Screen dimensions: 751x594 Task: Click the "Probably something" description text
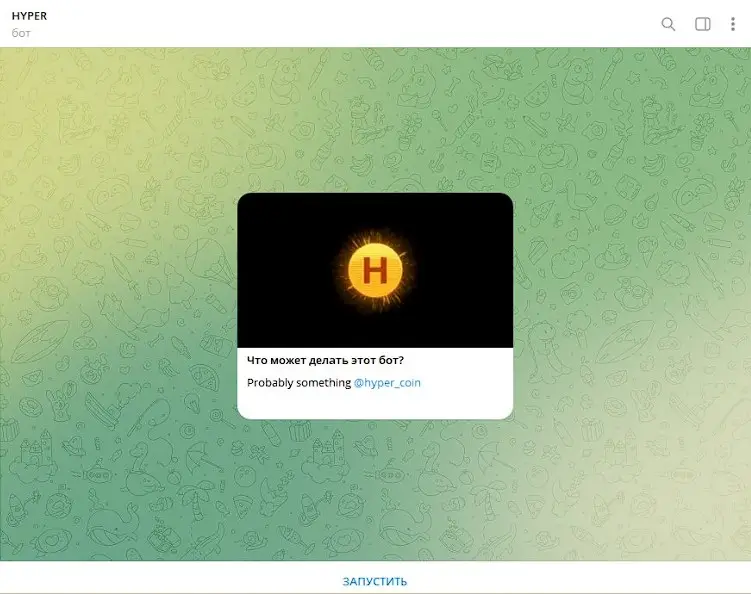click(298, 383)
